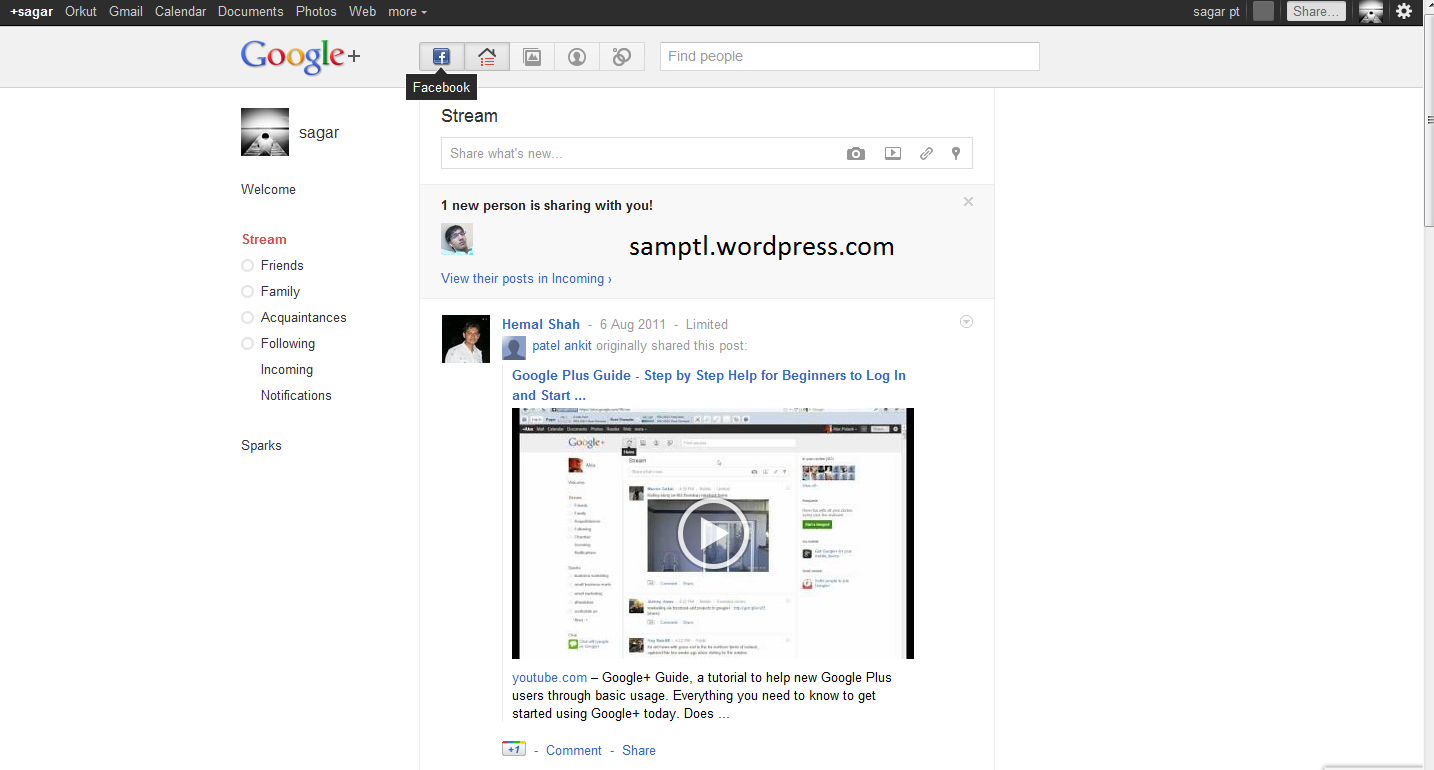Click the Facebook icon in Google+ toolbar

tap(441, 57)
